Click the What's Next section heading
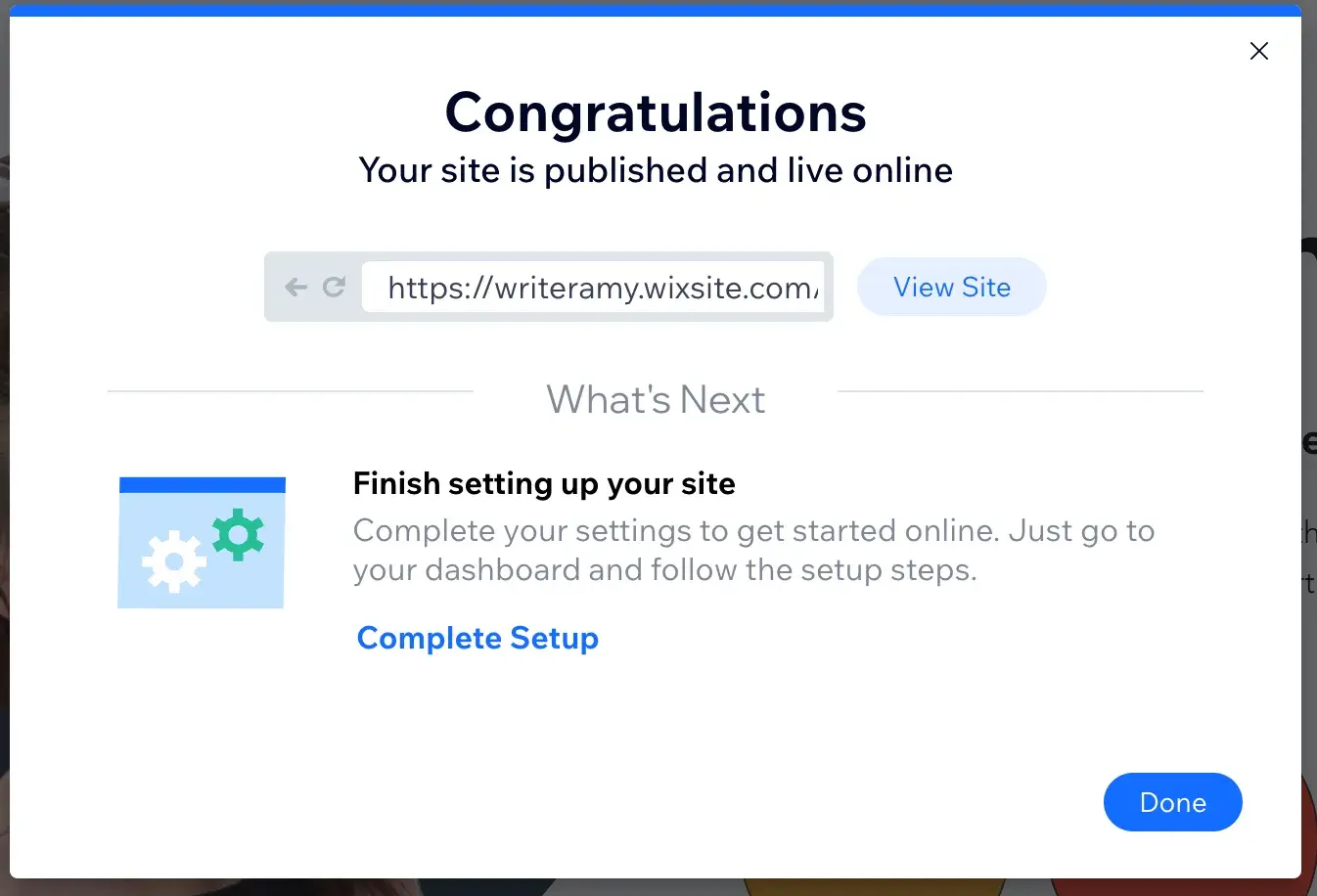The image size is (1317, 896). (656, 400)
